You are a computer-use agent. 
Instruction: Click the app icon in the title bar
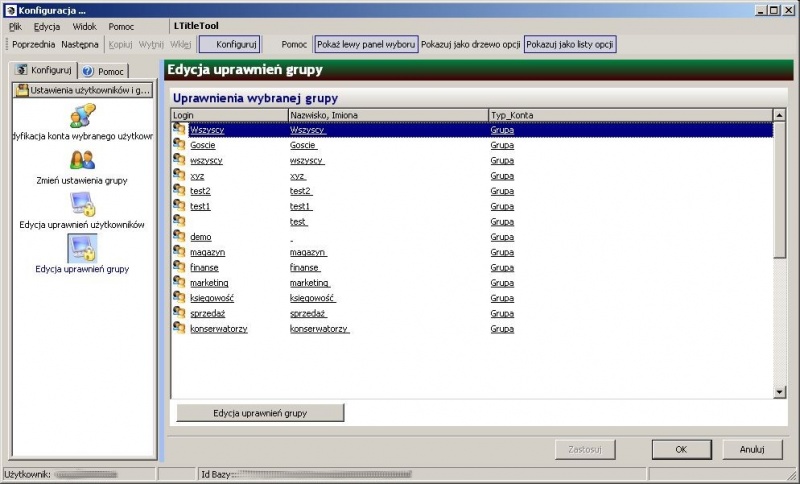click(10, 10)
